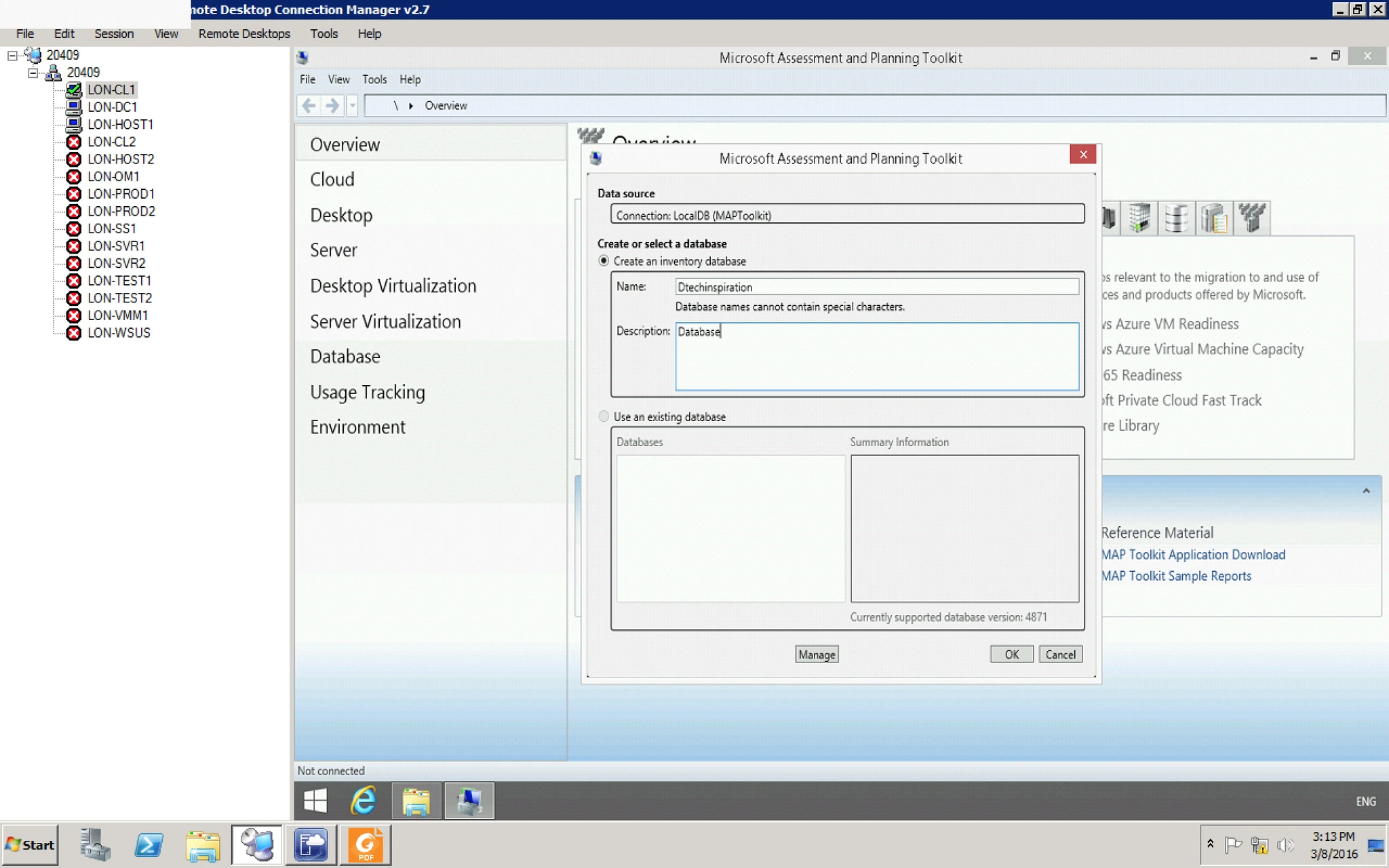Cancel the database dialog
The height and width of the screenshot is (868, 1389).
1060,654
